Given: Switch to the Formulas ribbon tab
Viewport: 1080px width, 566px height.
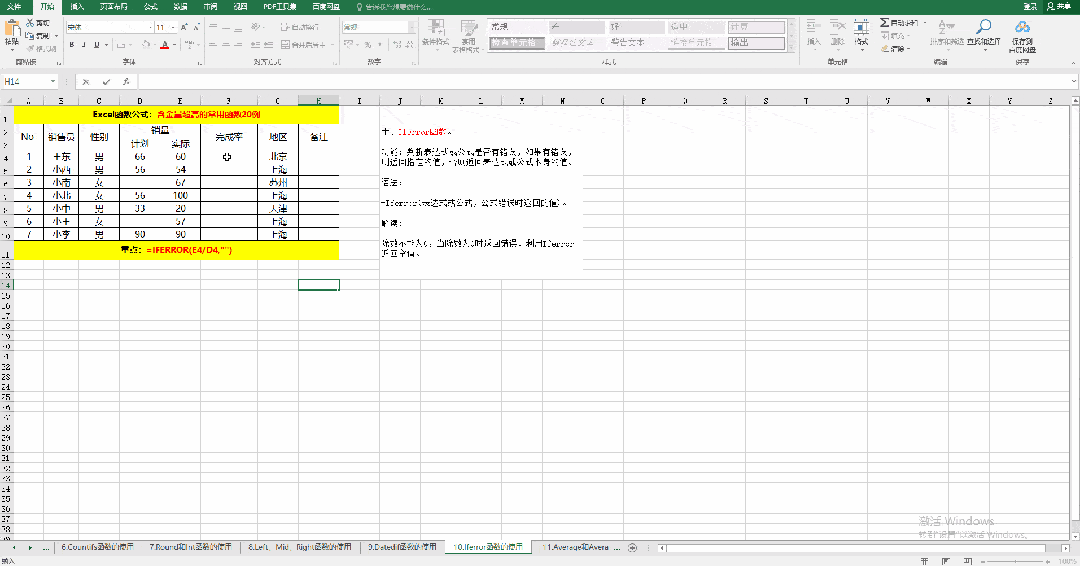Looking at the screenshot, I should [150, 6].
